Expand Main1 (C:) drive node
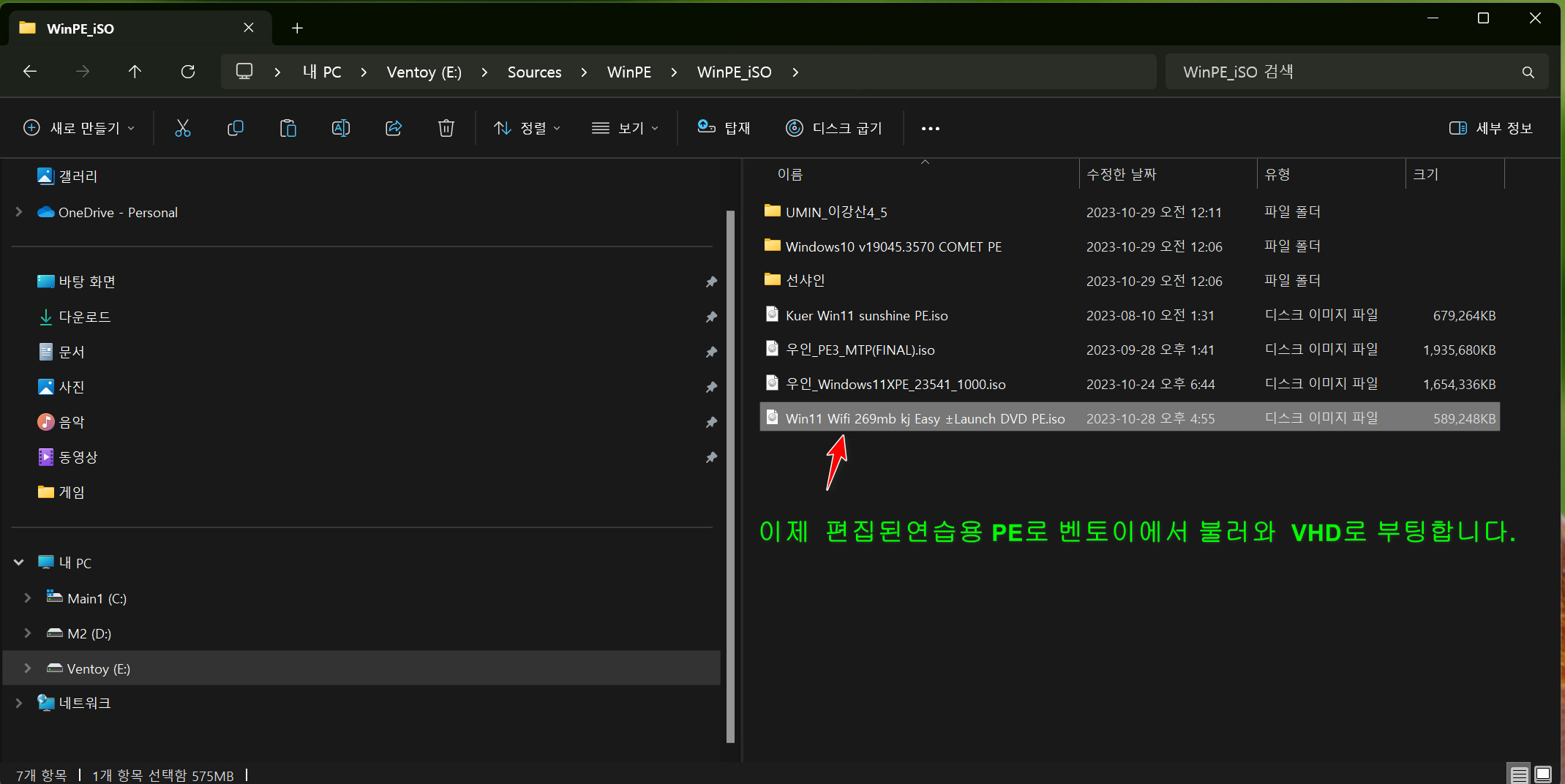 pyautogui.click(x=28, y=598)
